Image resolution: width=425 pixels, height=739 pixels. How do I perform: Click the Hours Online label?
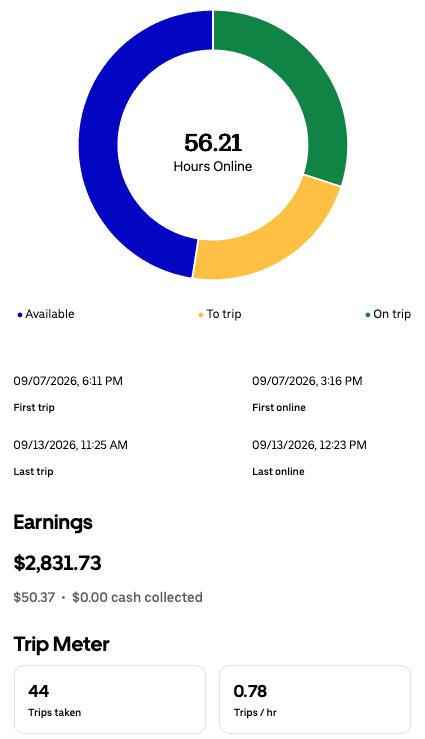tap(213, 166)
